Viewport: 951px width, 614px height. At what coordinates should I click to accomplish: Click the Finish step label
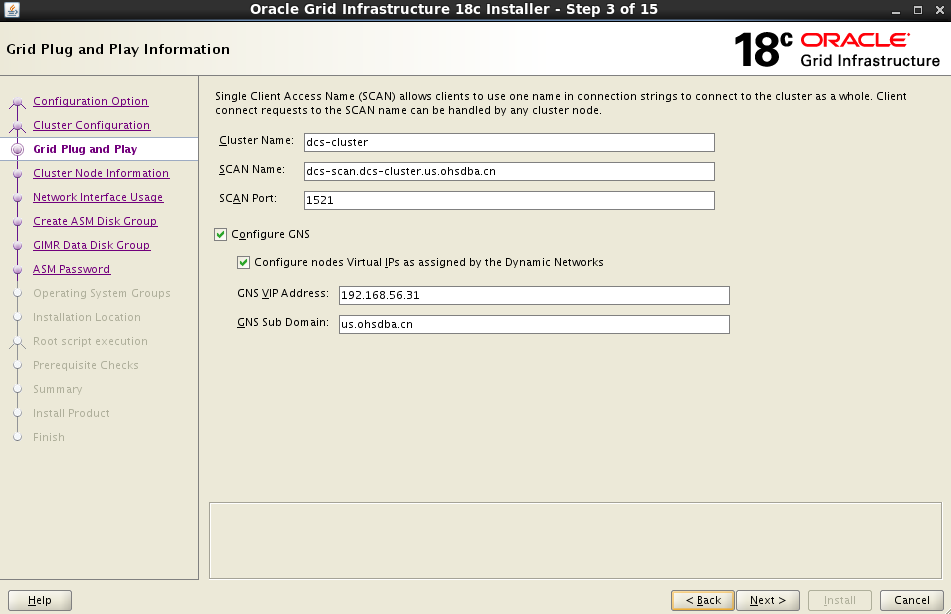pyautogui.click(x=49, y=437)
